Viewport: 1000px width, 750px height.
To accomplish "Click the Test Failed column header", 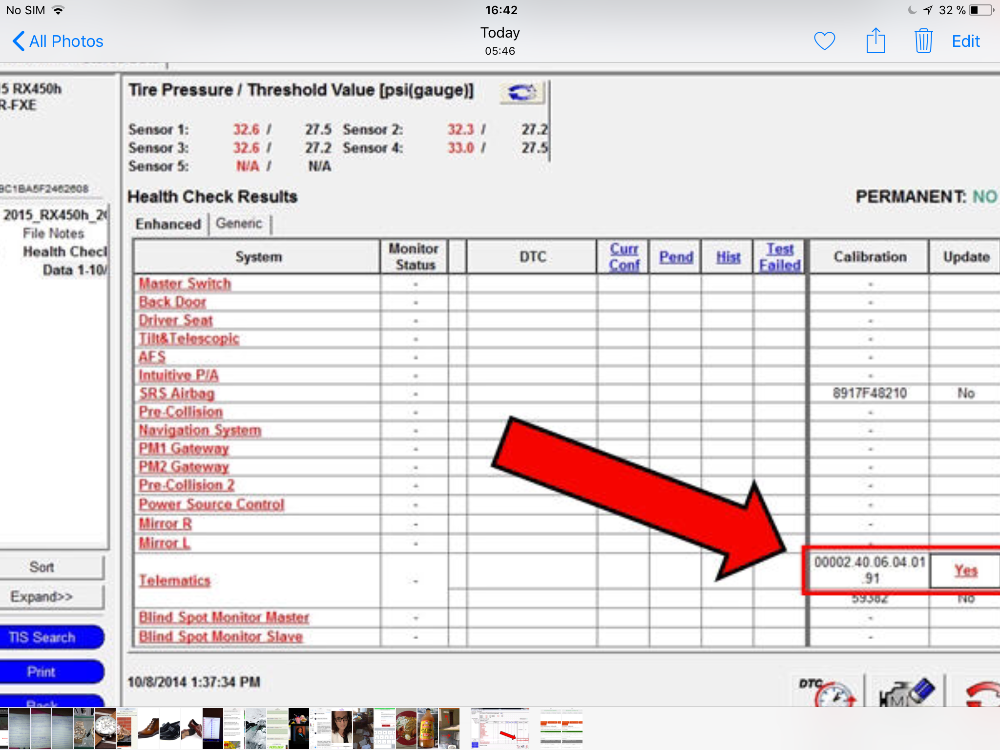I will (x=779, y=257).
